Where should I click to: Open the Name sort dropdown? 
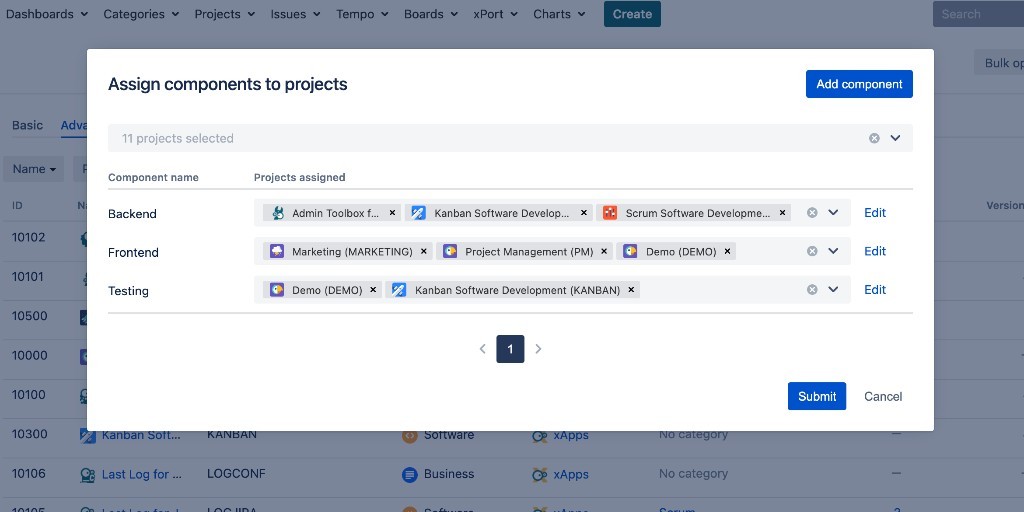tap(34, 169)
